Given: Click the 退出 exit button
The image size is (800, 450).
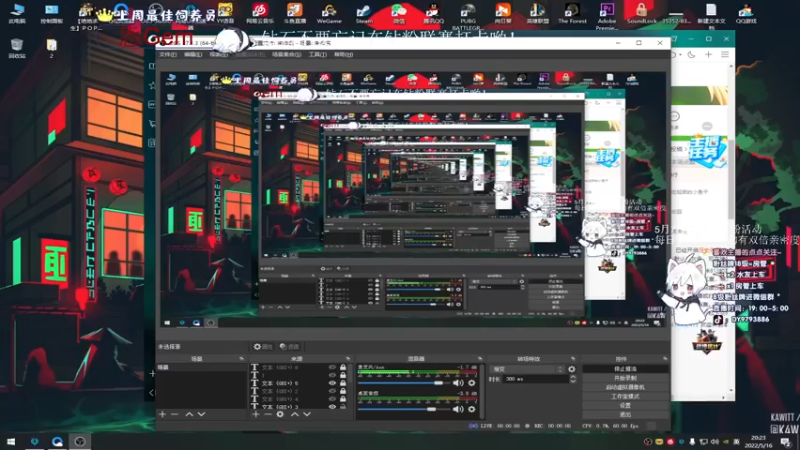Looking at the screenshot, I should [625, 414].
